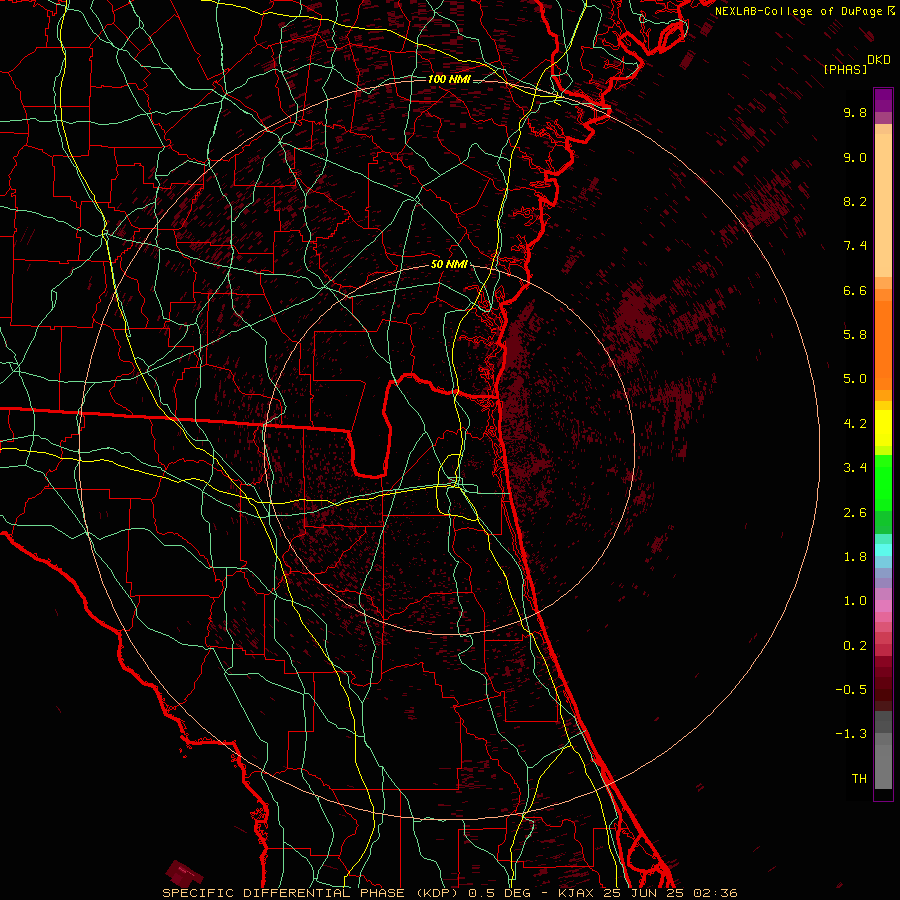The width and height of the screenshot is (900, 900).
Task: Click the 5.8 scale value
Action: tap(855, 335)
